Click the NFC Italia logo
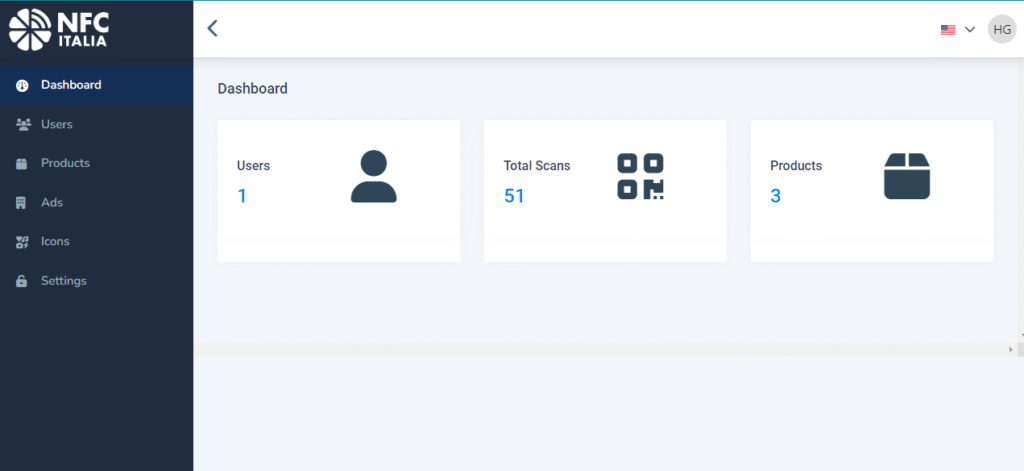Viewport: 1024px width, 471px height. point(58,28)
